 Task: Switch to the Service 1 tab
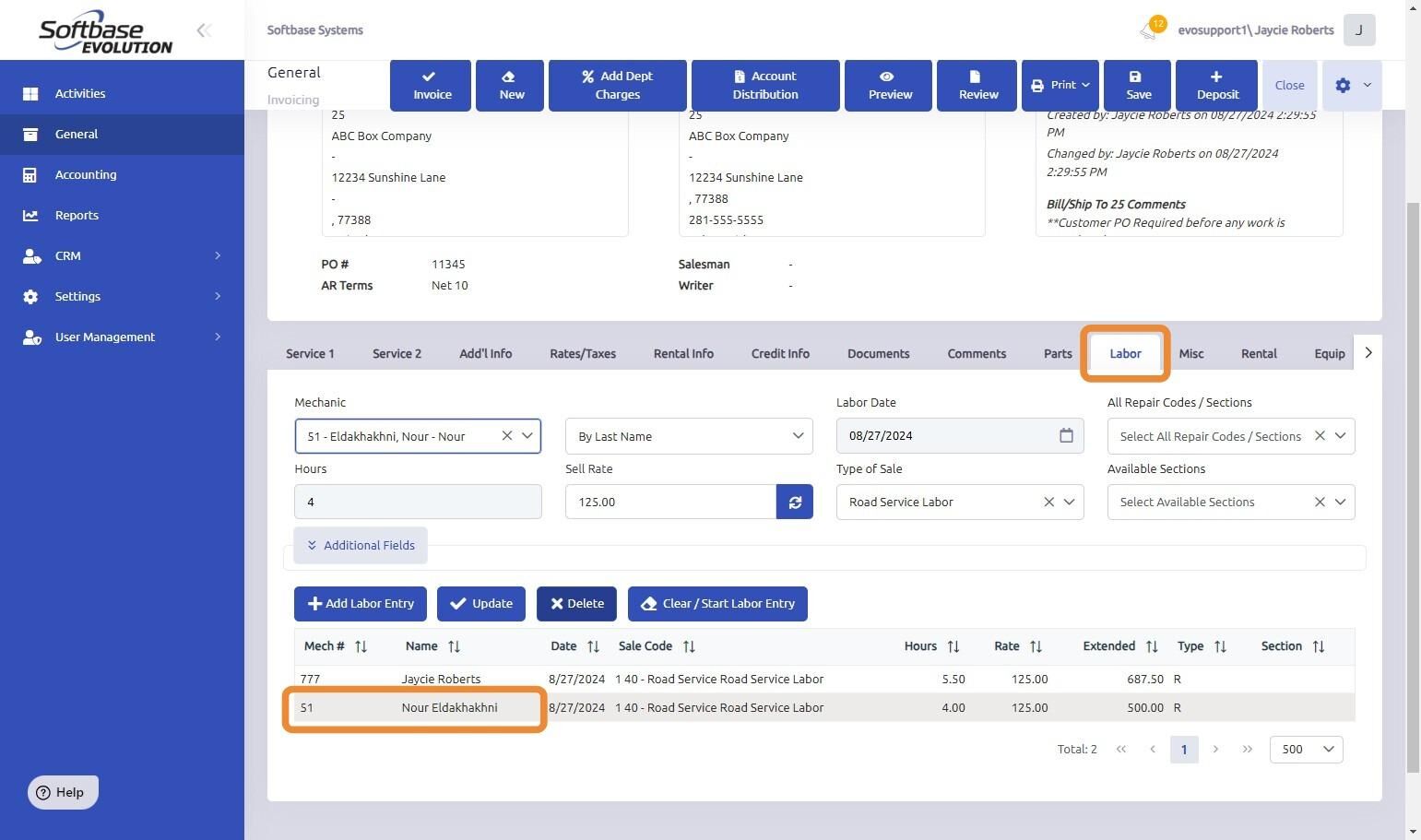[310, 353]
